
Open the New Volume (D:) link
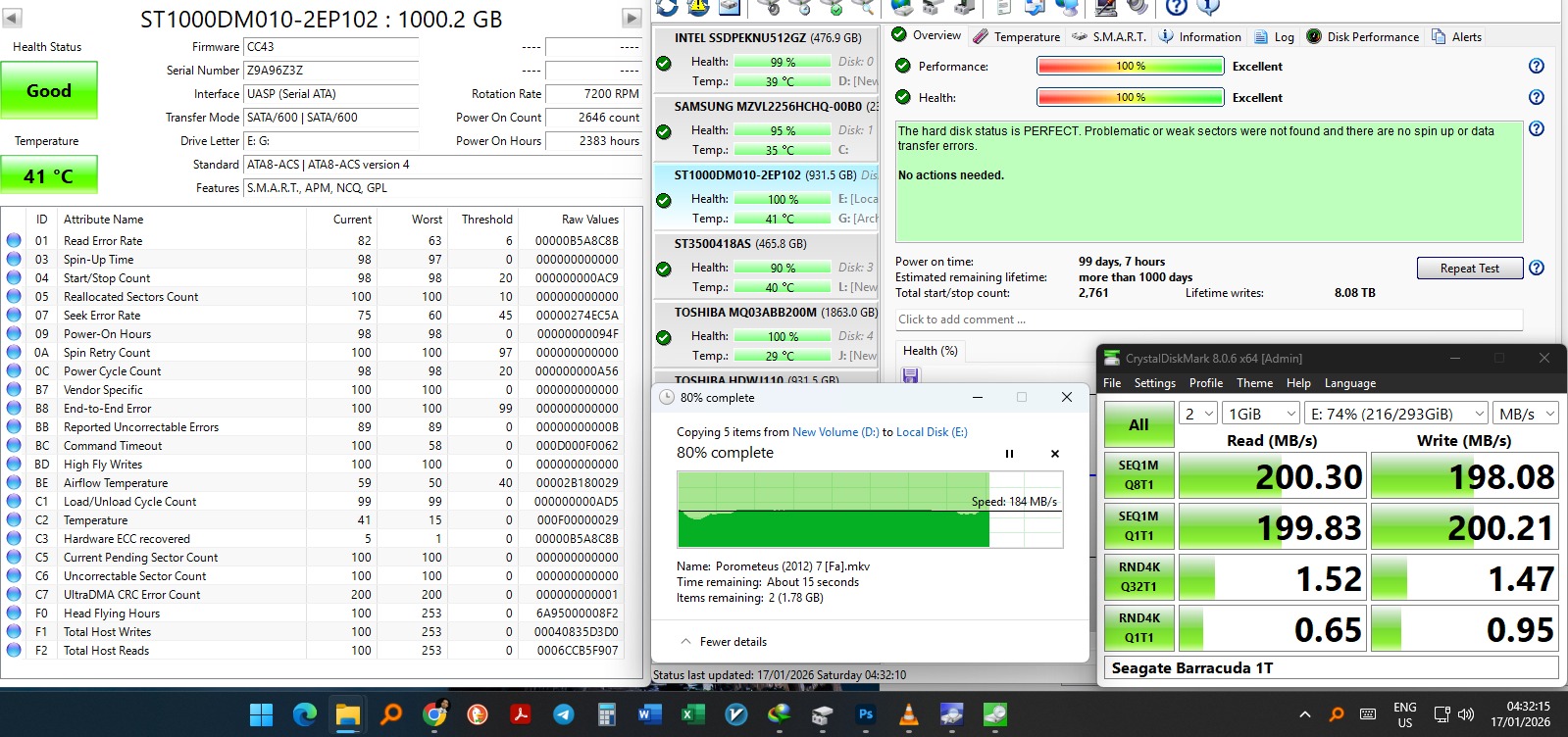pos(835,432)
